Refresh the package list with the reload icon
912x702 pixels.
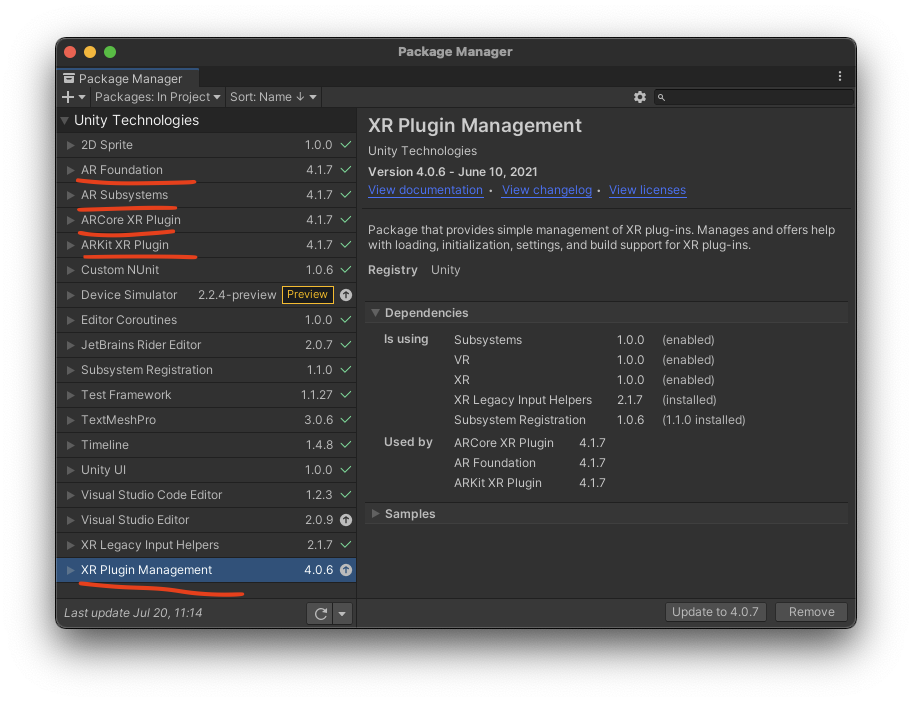coord(320,613)
